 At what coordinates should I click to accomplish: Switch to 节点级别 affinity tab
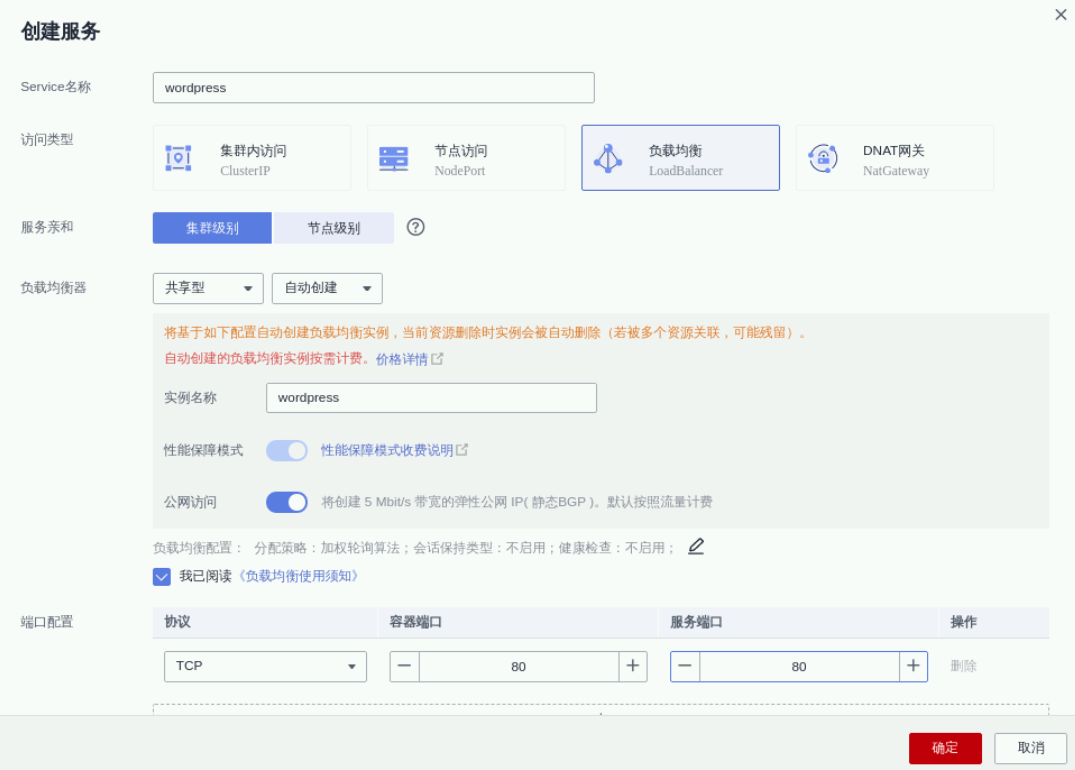point(333,228)
